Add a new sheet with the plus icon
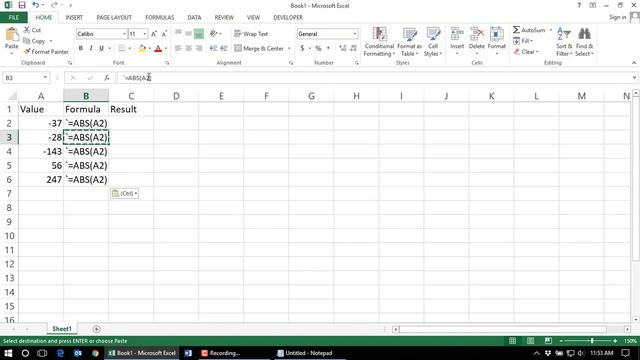Screen dimensions: 640x360 tap(96, 329)
